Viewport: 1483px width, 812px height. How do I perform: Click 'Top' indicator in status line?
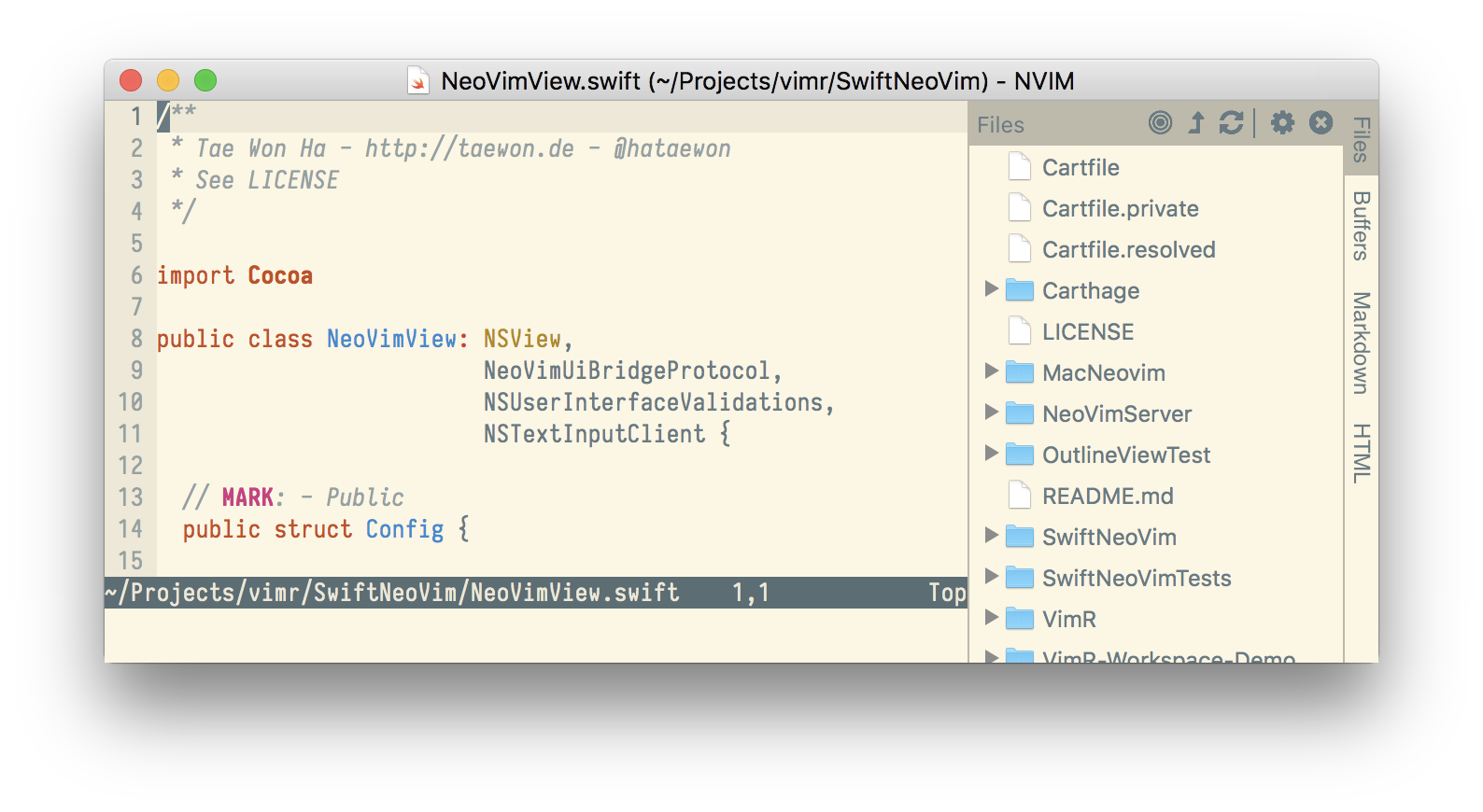pyautogui.click(x=947, y=594)
